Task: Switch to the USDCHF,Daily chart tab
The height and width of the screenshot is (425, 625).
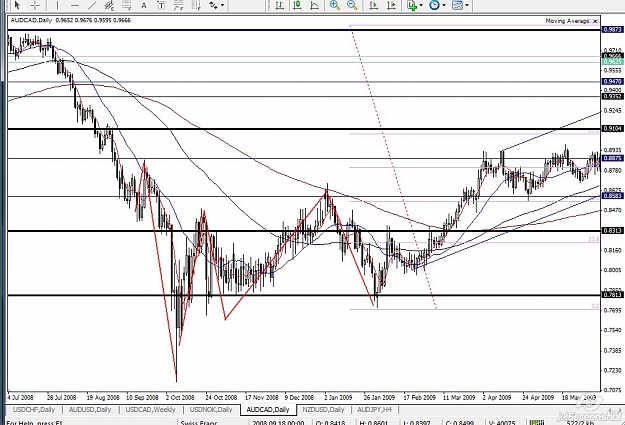Action: [34, 409]
